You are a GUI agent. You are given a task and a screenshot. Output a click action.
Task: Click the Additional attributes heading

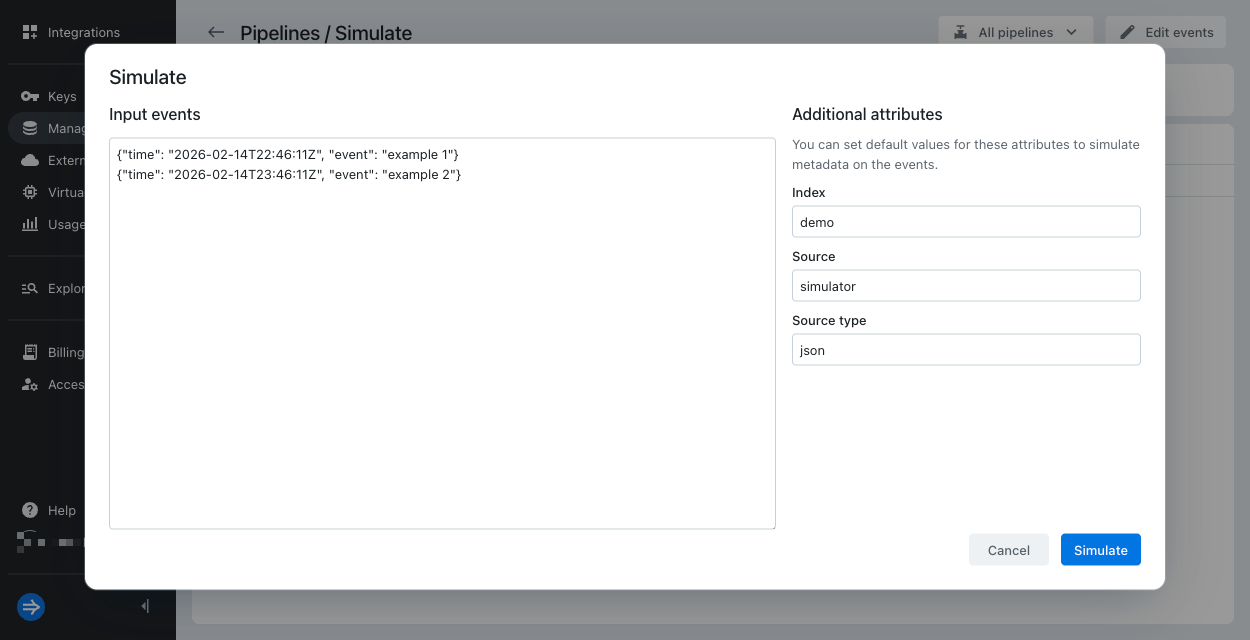coord(867,114)
